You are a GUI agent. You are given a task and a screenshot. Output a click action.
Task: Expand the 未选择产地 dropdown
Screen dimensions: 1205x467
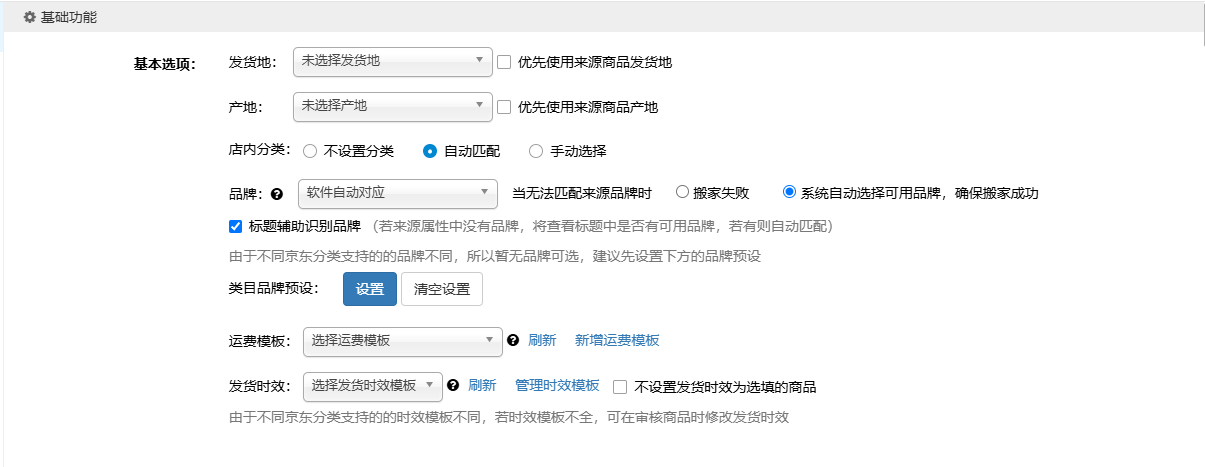click(x=392, y=106)
